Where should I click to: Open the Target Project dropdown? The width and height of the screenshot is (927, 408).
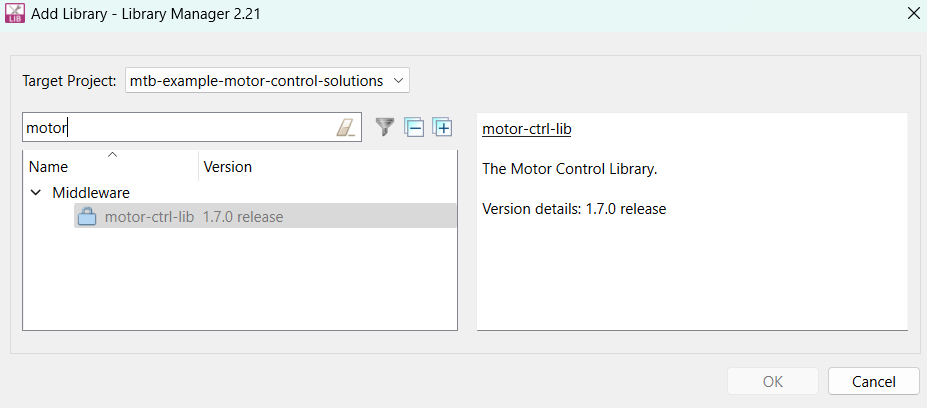tap(267, 80)
